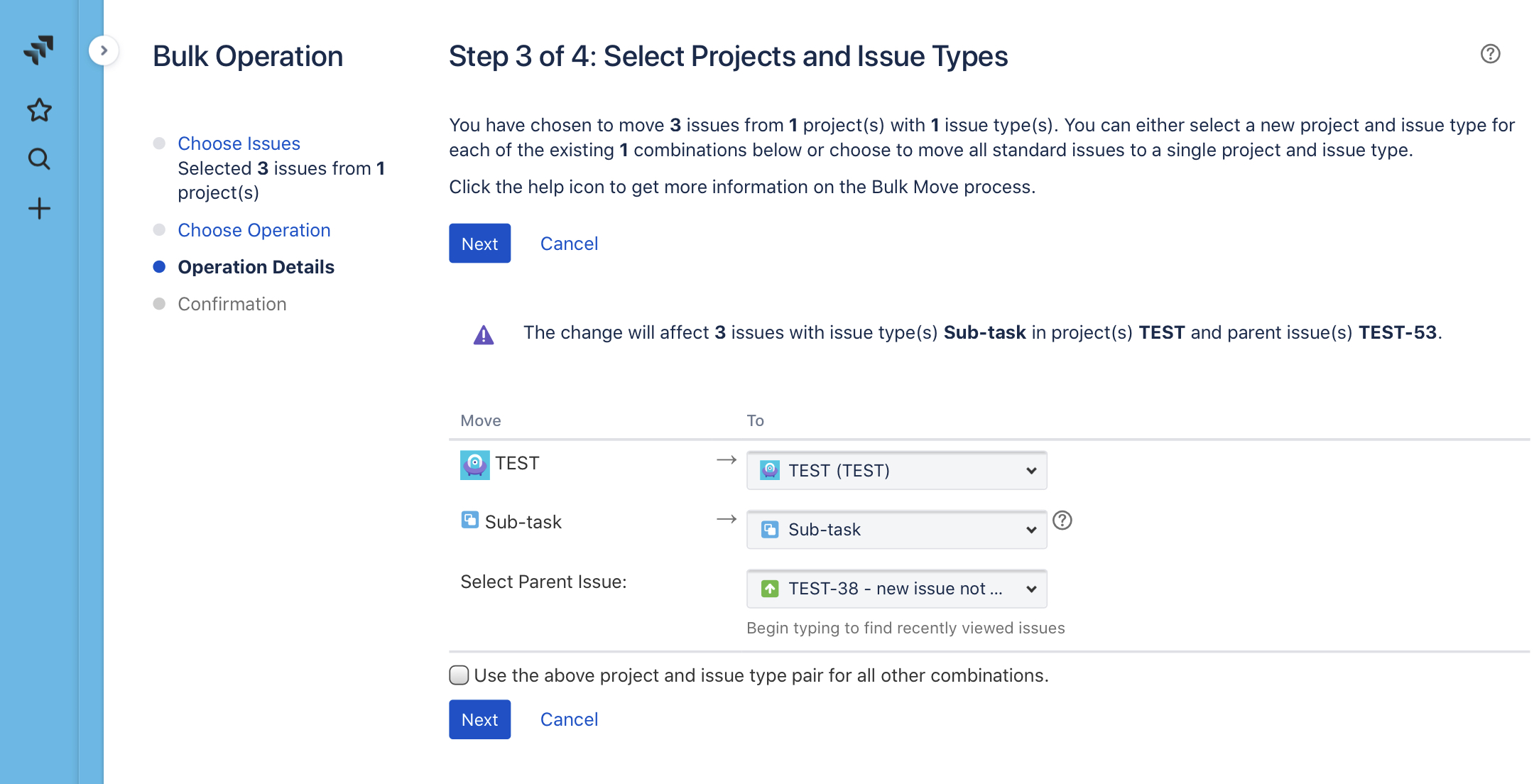The width and height of the screenshot is (1534, 784).
Task: Go to the Choose Issues step
Action: coord(239,143)
